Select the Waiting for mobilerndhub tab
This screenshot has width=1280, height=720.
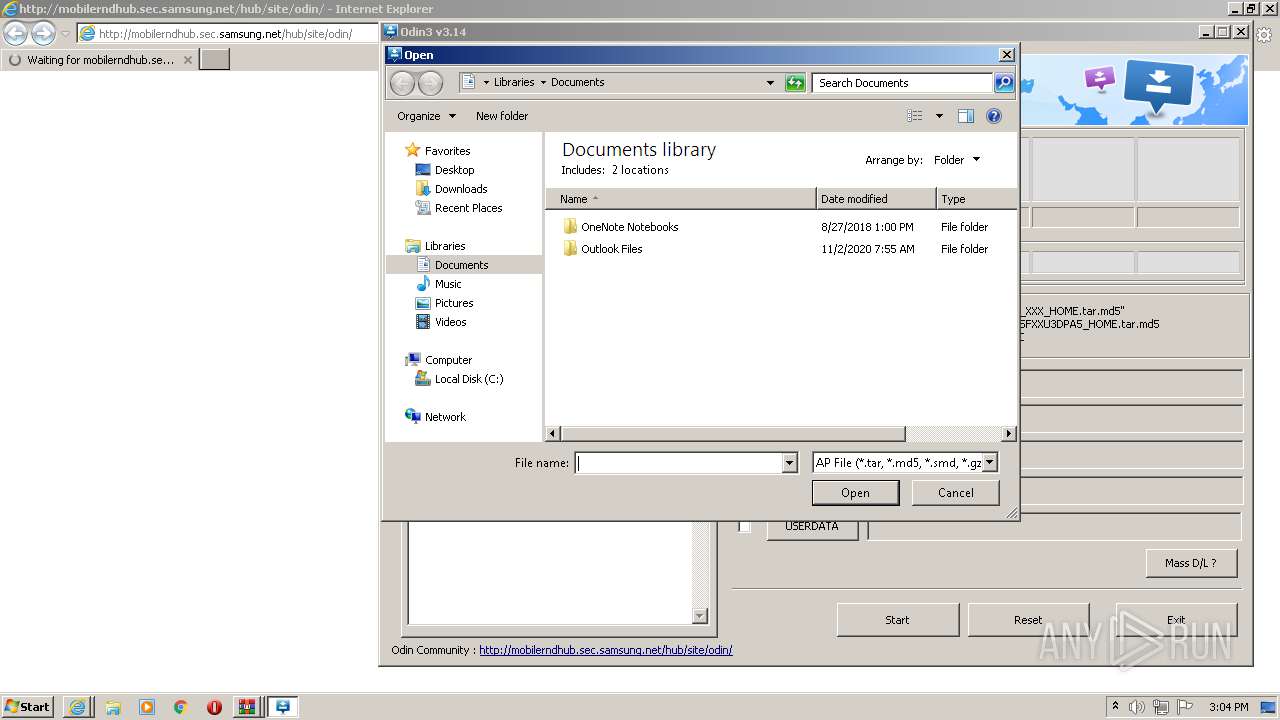tap(100, 60)
